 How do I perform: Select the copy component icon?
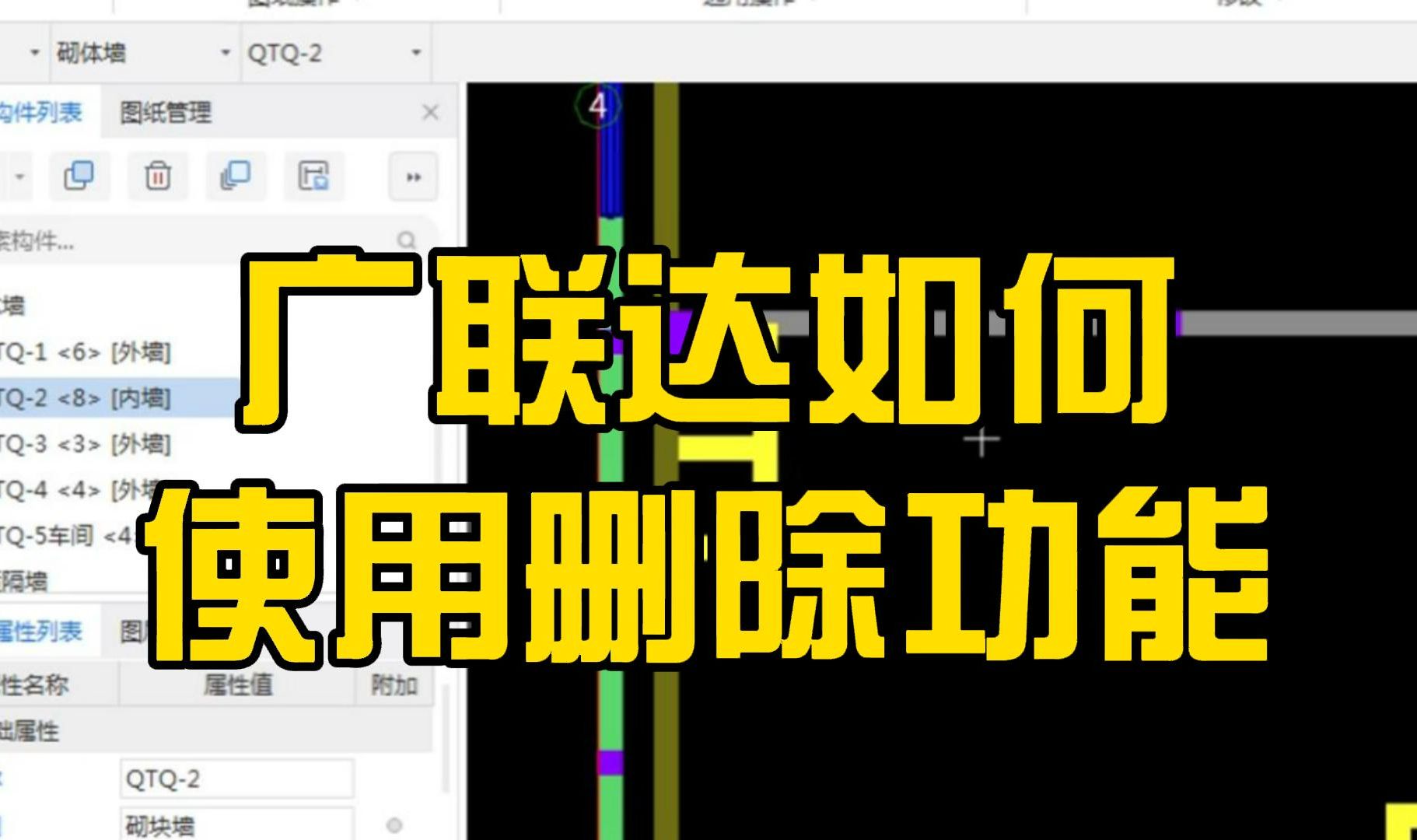pyautogui.click(x=79, y=176)
